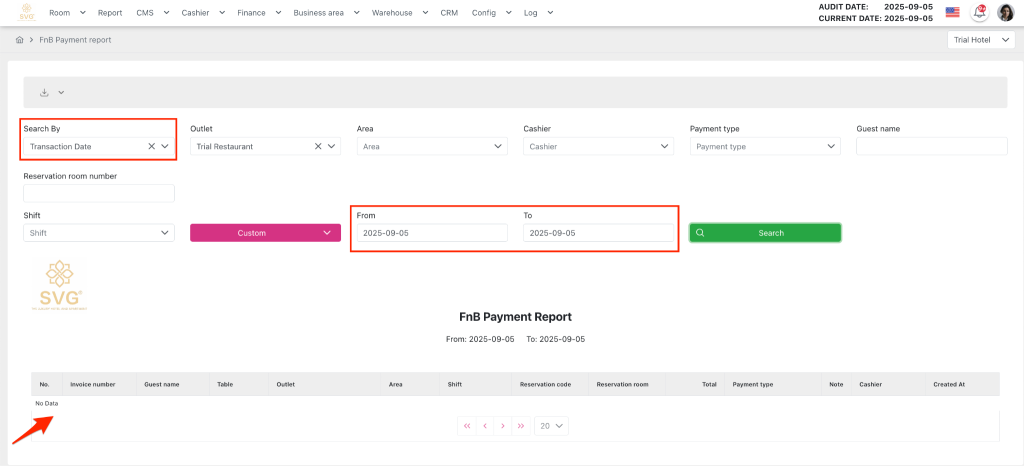Click the download export icon

pos(44,92)
